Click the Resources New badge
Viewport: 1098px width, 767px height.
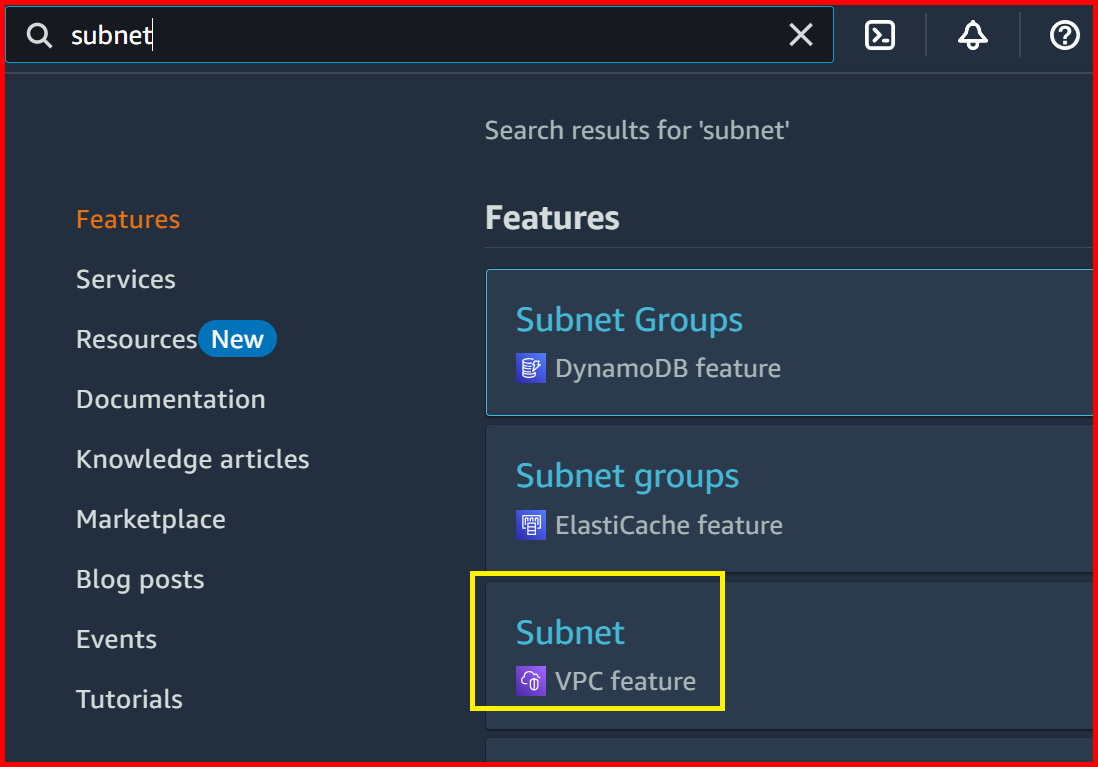click(x=237, y=339)
